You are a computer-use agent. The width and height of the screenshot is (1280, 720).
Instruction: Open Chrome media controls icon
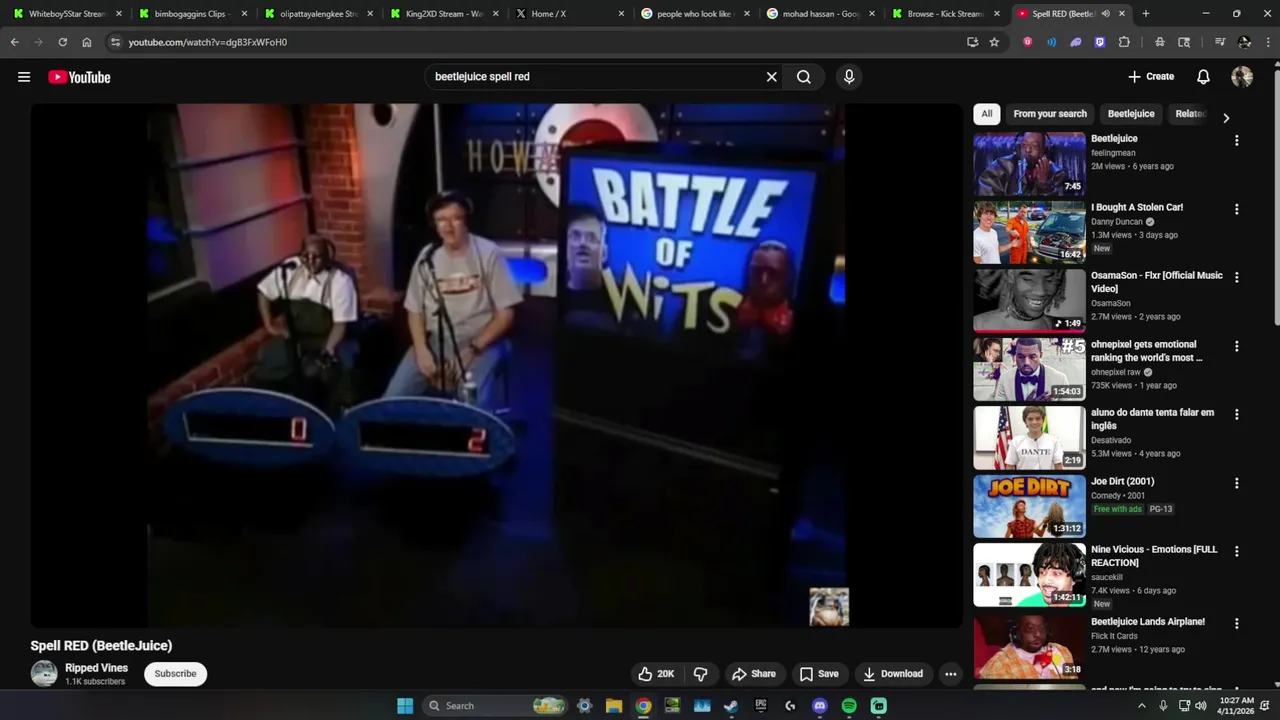click(x=1220, y=42)
